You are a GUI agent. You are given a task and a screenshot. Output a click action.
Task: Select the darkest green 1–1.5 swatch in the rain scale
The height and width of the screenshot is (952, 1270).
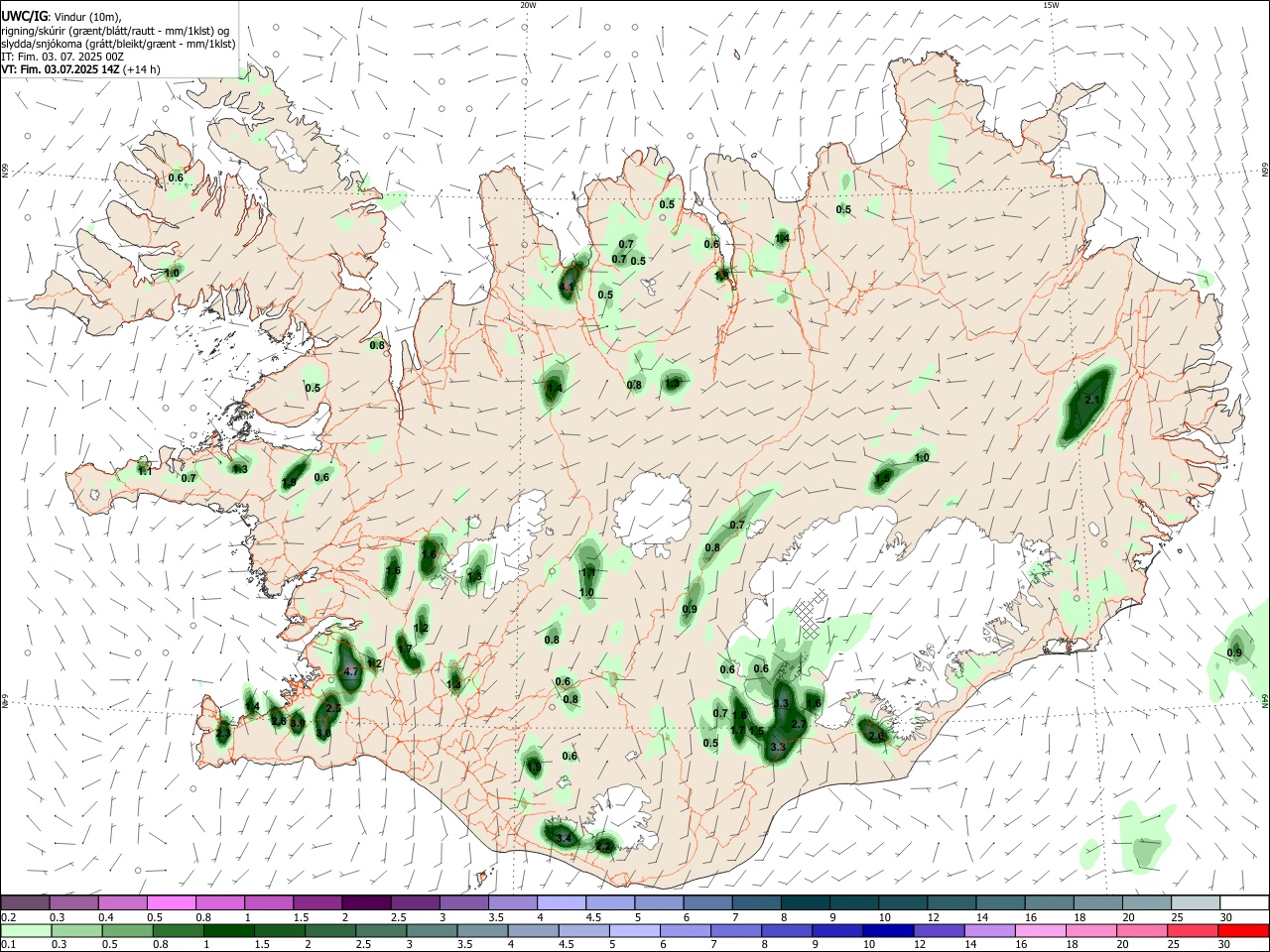click(x=229, y=930)
